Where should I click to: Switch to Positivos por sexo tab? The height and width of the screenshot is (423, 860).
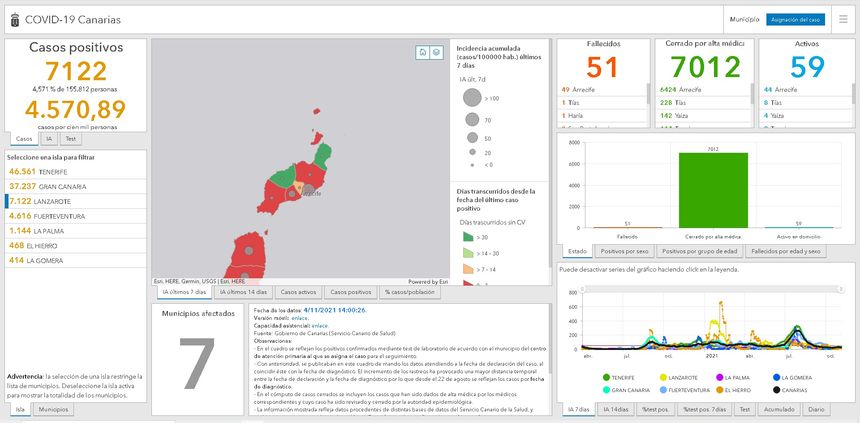pos(627,251)
